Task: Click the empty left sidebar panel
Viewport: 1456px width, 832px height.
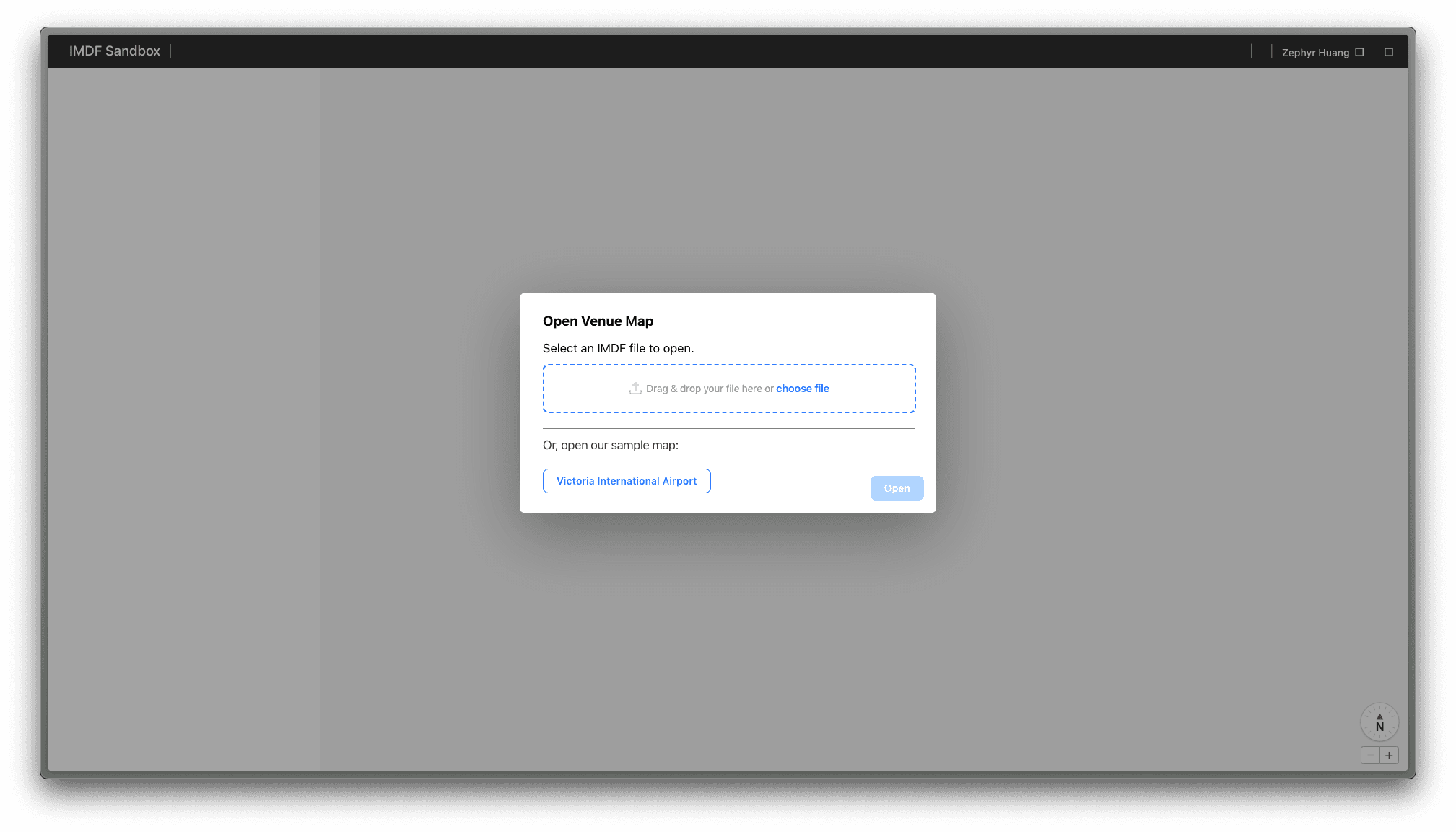Action: [x=183, y=419]
